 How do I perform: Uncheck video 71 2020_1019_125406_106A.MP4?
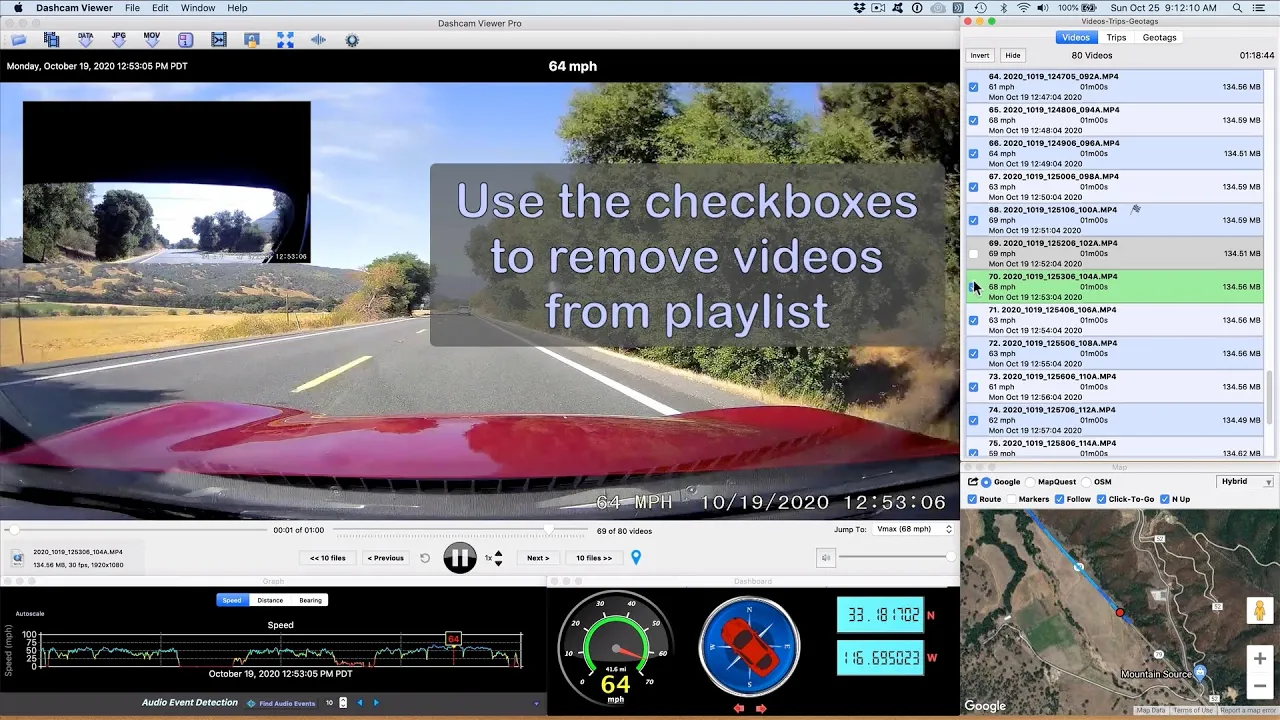point(973,321)
